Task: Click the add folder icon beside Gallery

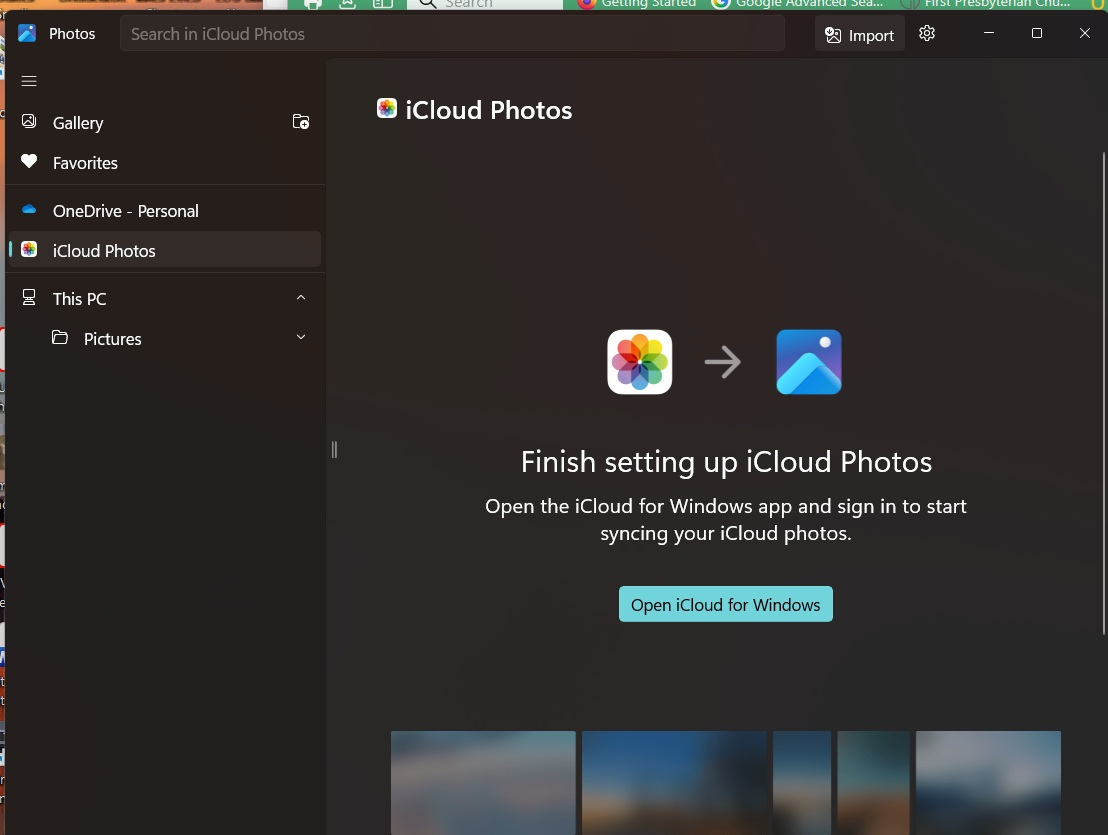Action: [300, 122]
